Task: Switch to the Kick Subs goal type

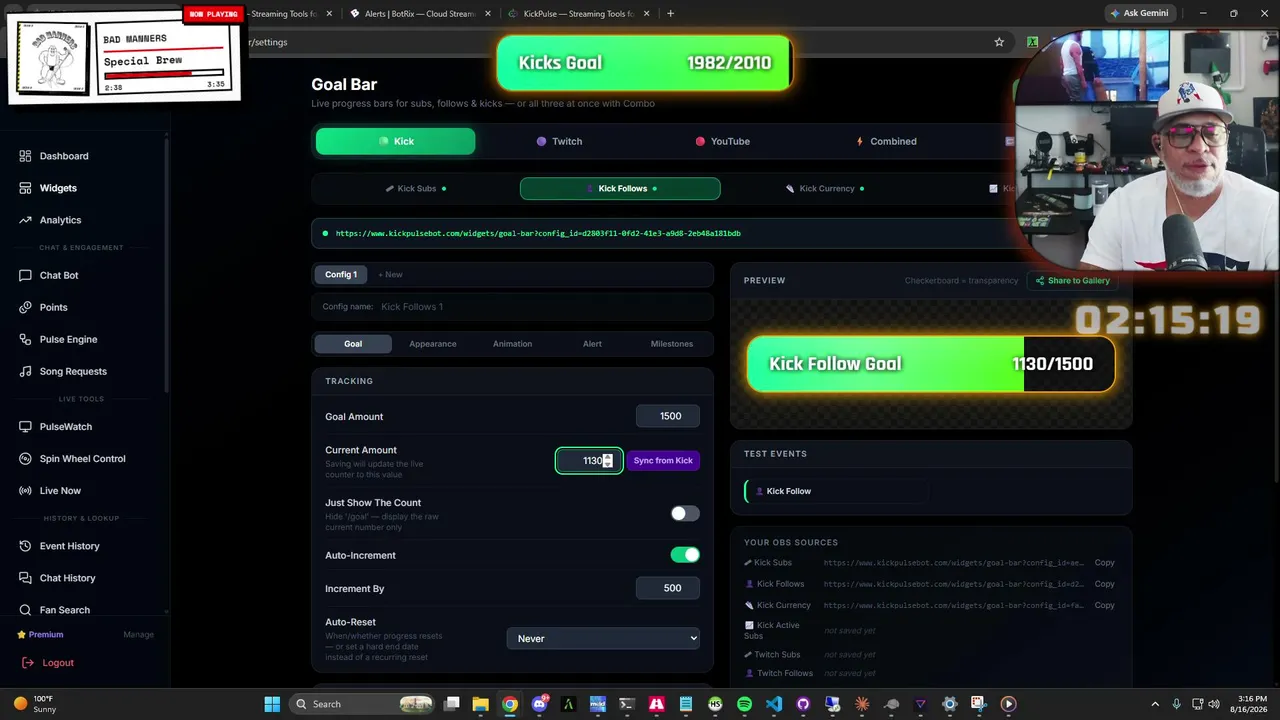Action: 416,188
